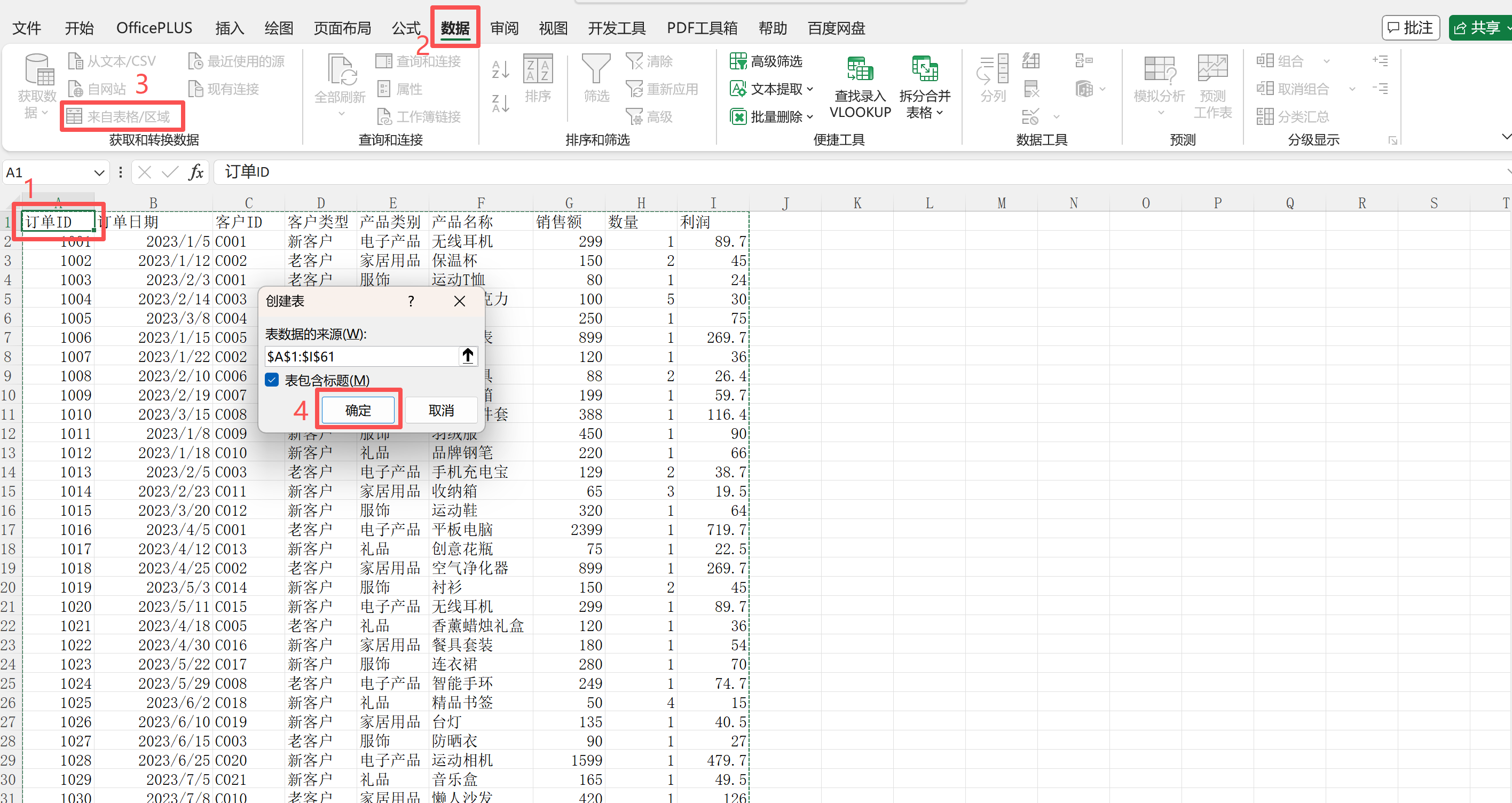1512x803 pixels.
Task: Click the sort ascending A-Z icon
Action: 500,69
